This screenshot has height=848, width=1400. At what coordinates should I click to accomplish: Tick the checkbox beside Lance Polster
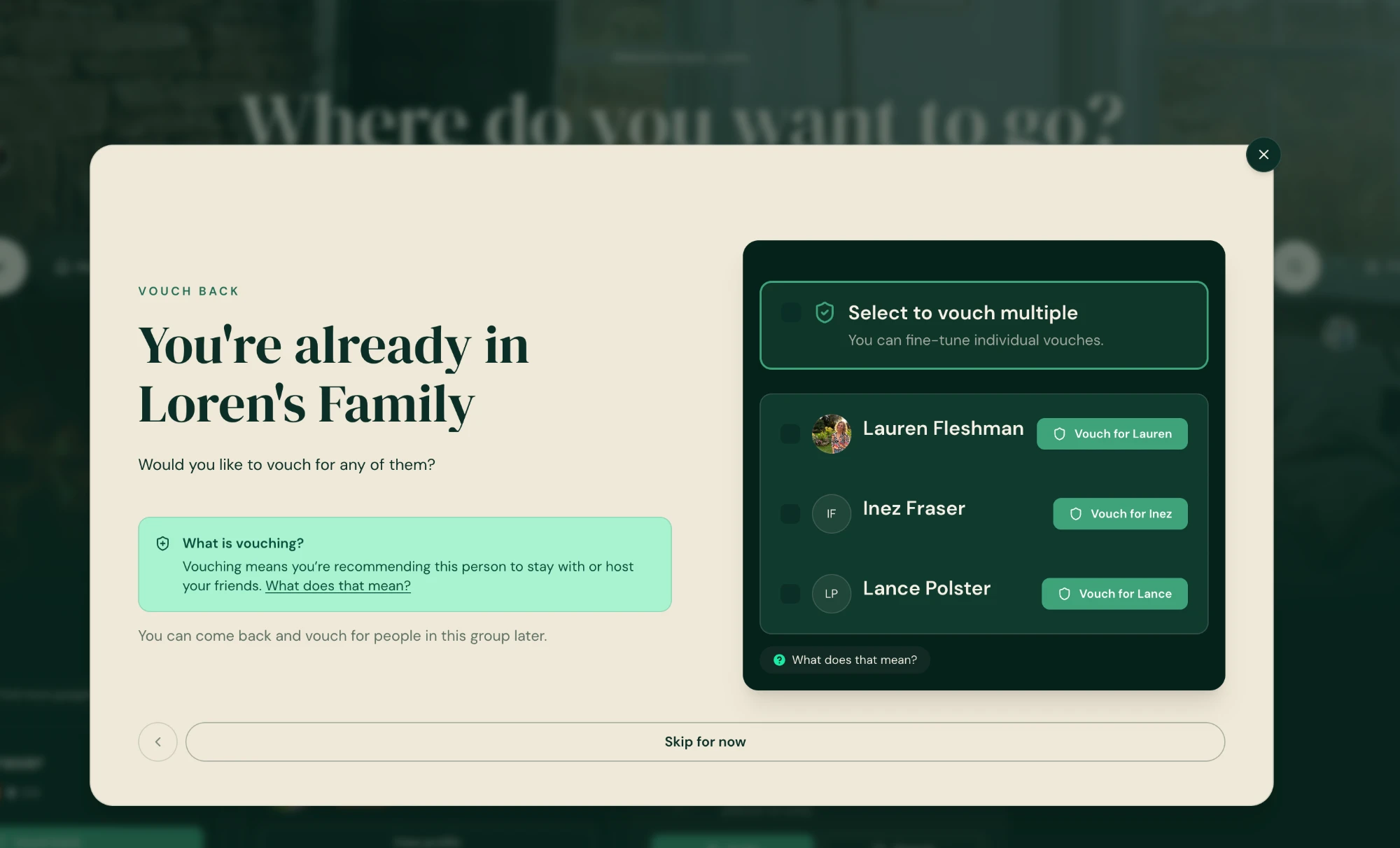tap(790, 593)
